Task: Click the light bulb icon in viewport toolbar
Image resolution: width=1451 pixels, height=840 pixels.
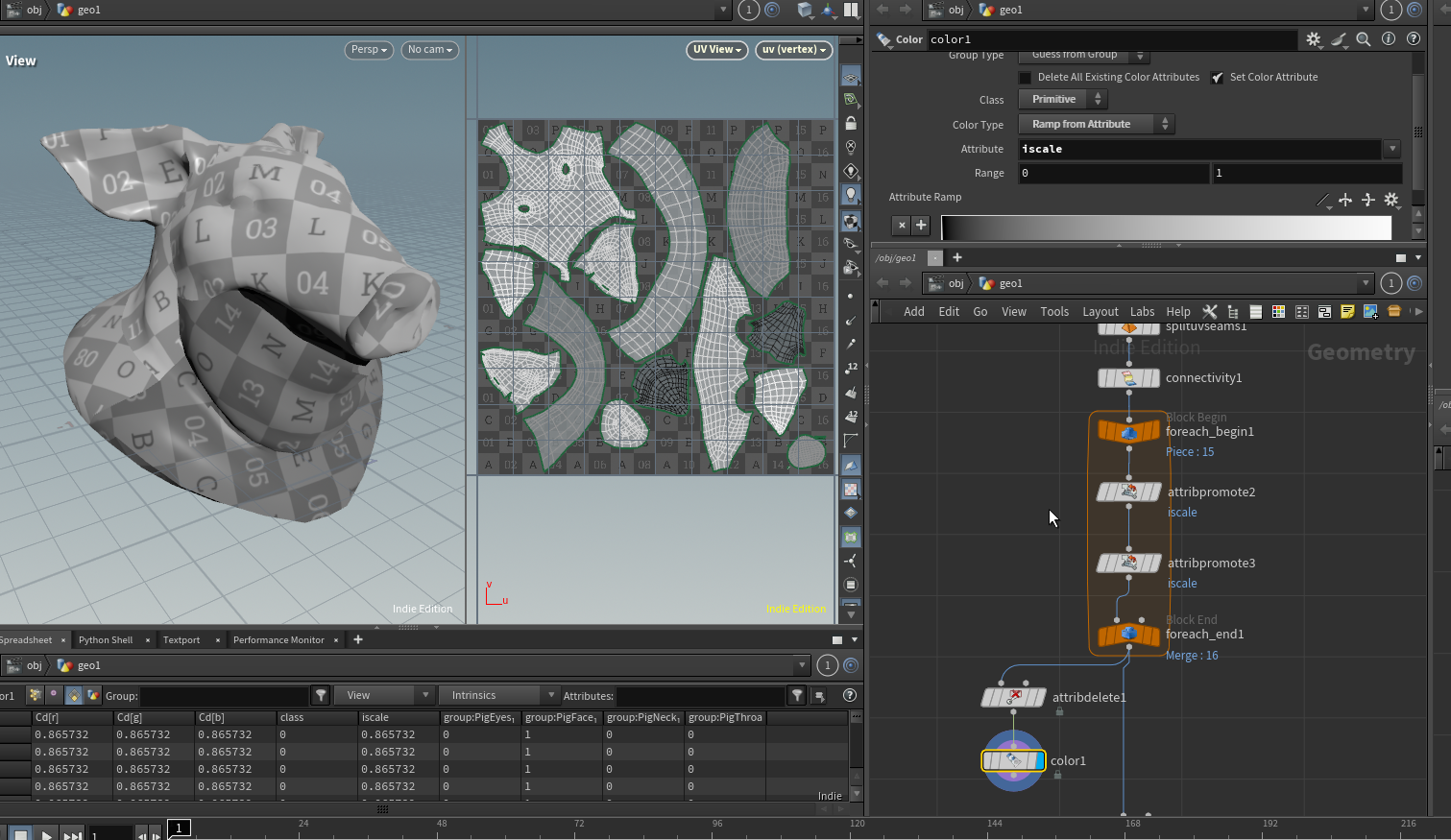Action: [x=851, y=195]
